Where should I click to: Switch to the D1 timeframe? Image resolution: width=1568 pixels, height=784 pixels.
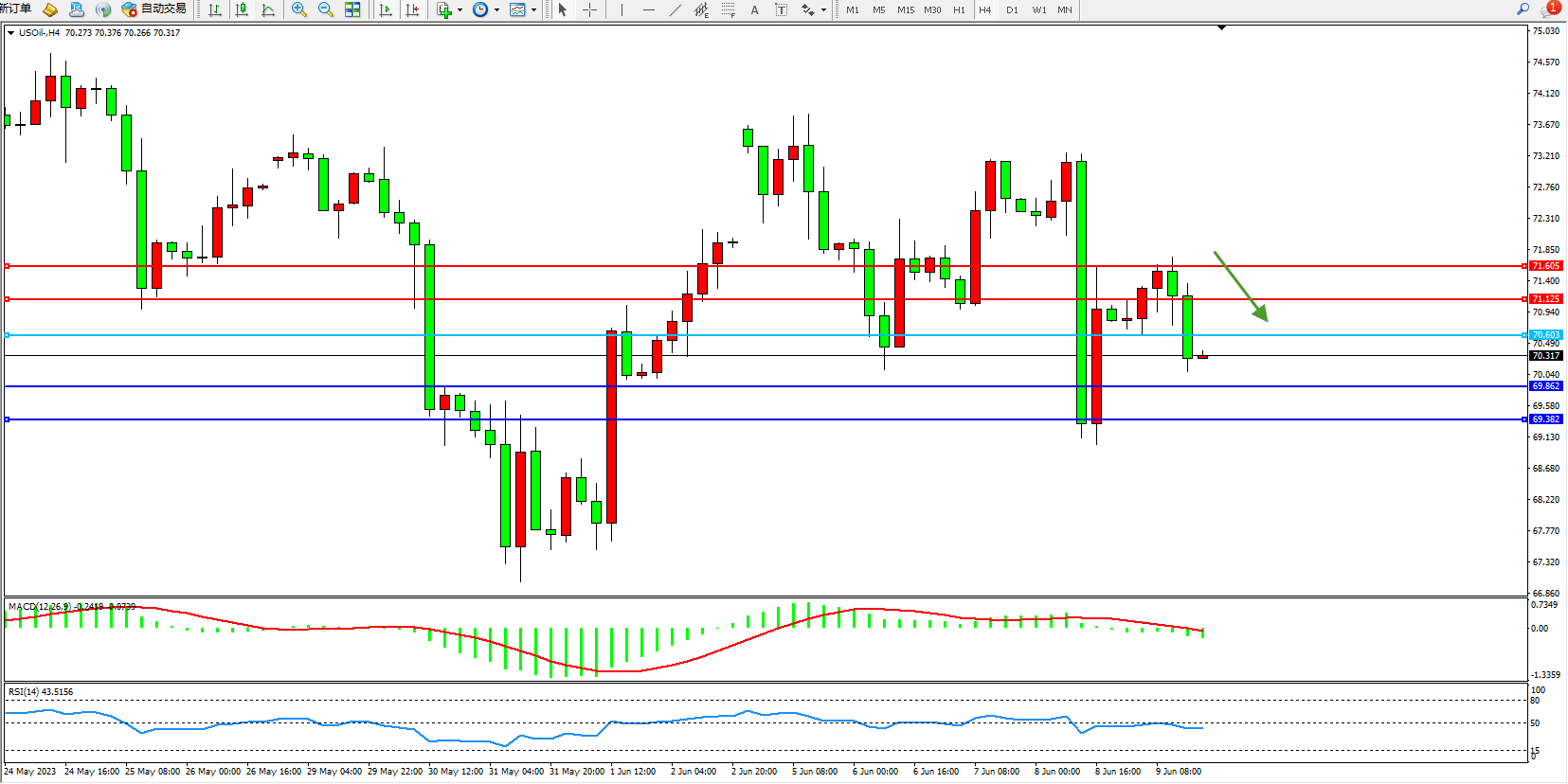[1012, 9]
